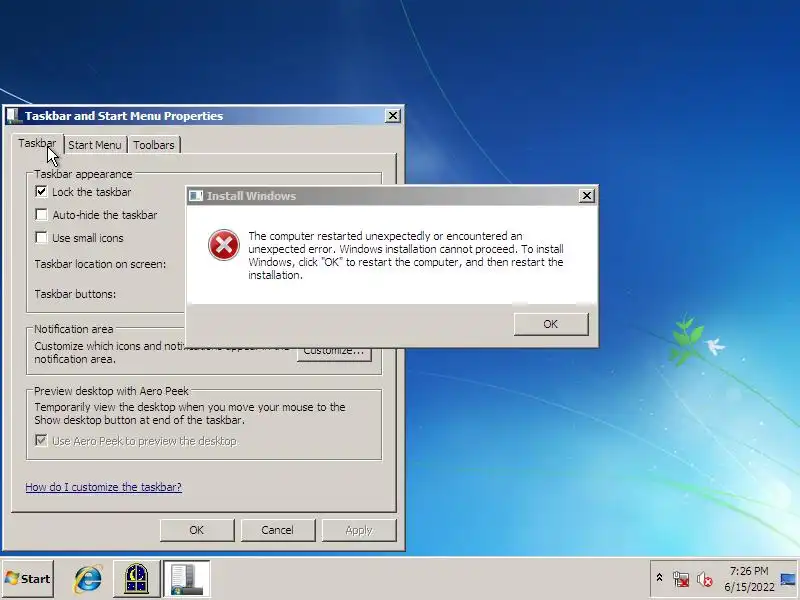Click the window-shaped app icon on taskbar
The image size is (800, 600).
tap(137, 579)
